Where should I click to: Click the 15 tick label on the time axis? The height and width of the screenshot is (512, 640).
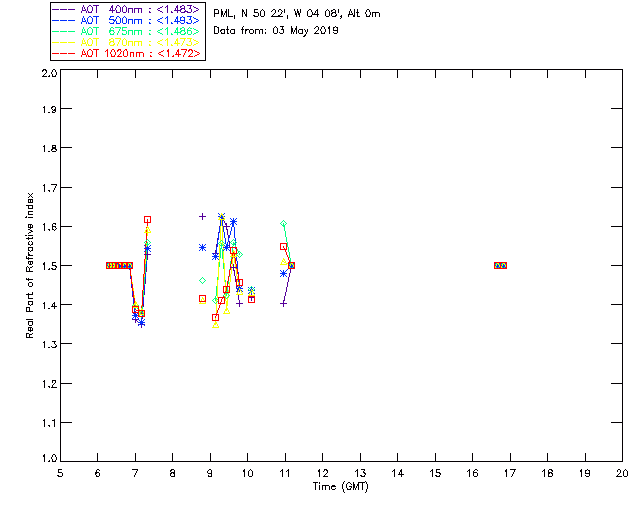point(435,473)
